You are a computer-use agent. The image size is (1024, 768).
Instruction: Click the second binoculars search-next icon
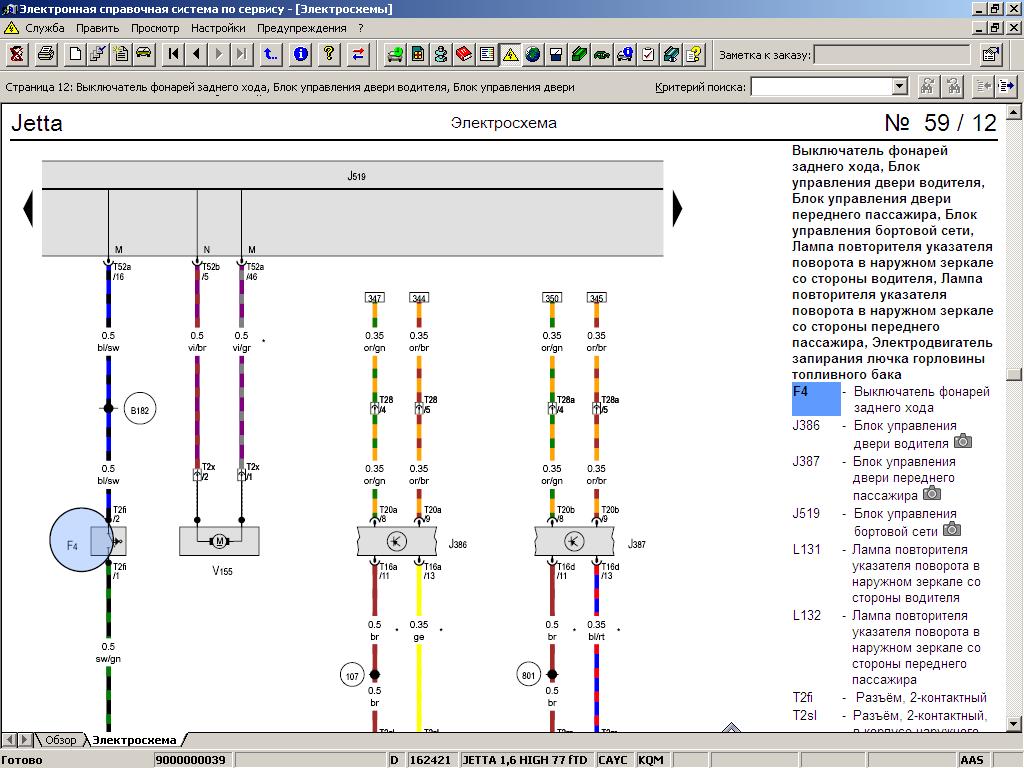[953, 86]
